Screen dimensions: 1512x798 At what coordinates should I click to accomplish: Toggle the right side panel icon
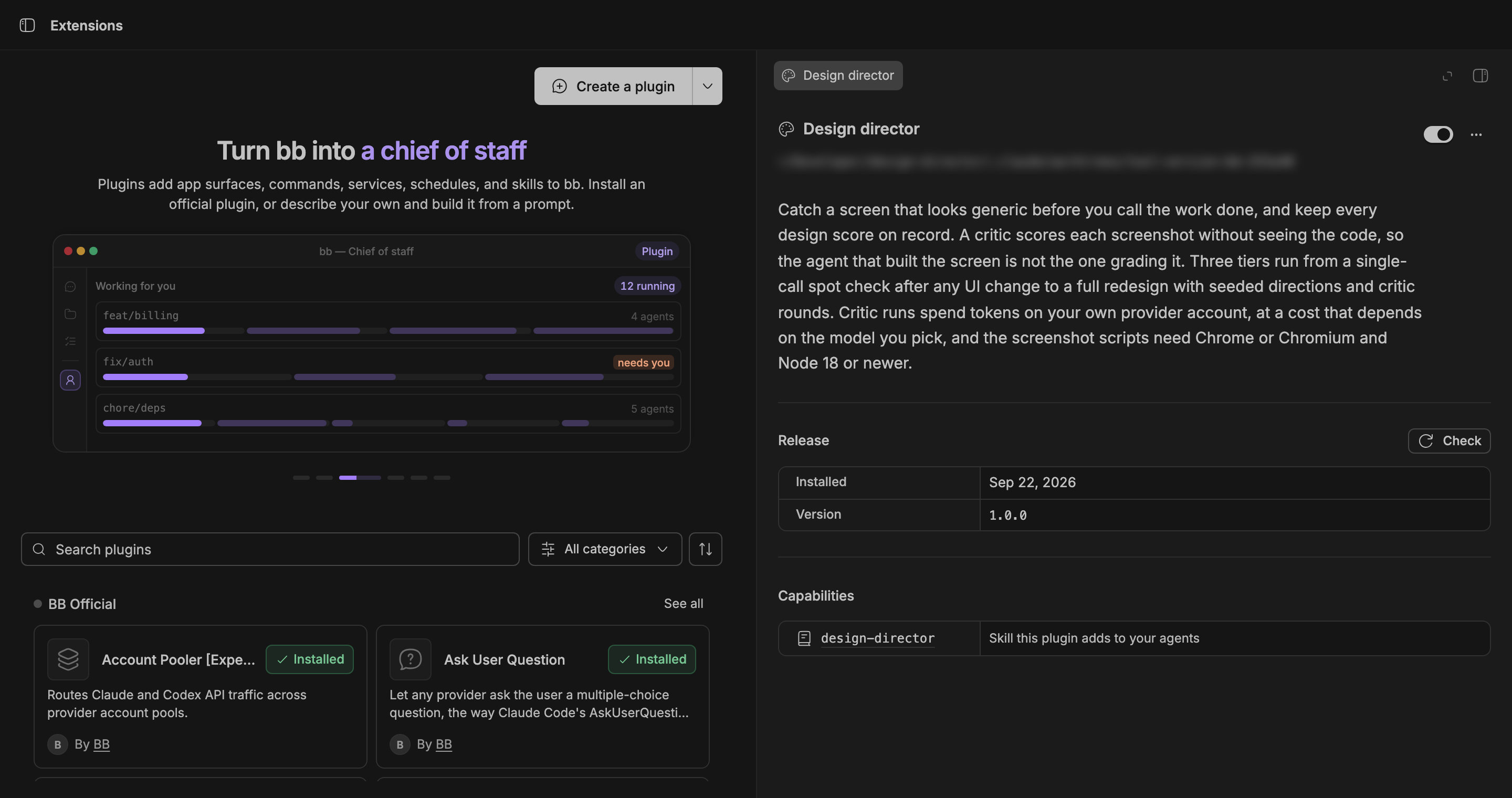pos(1480,76)
